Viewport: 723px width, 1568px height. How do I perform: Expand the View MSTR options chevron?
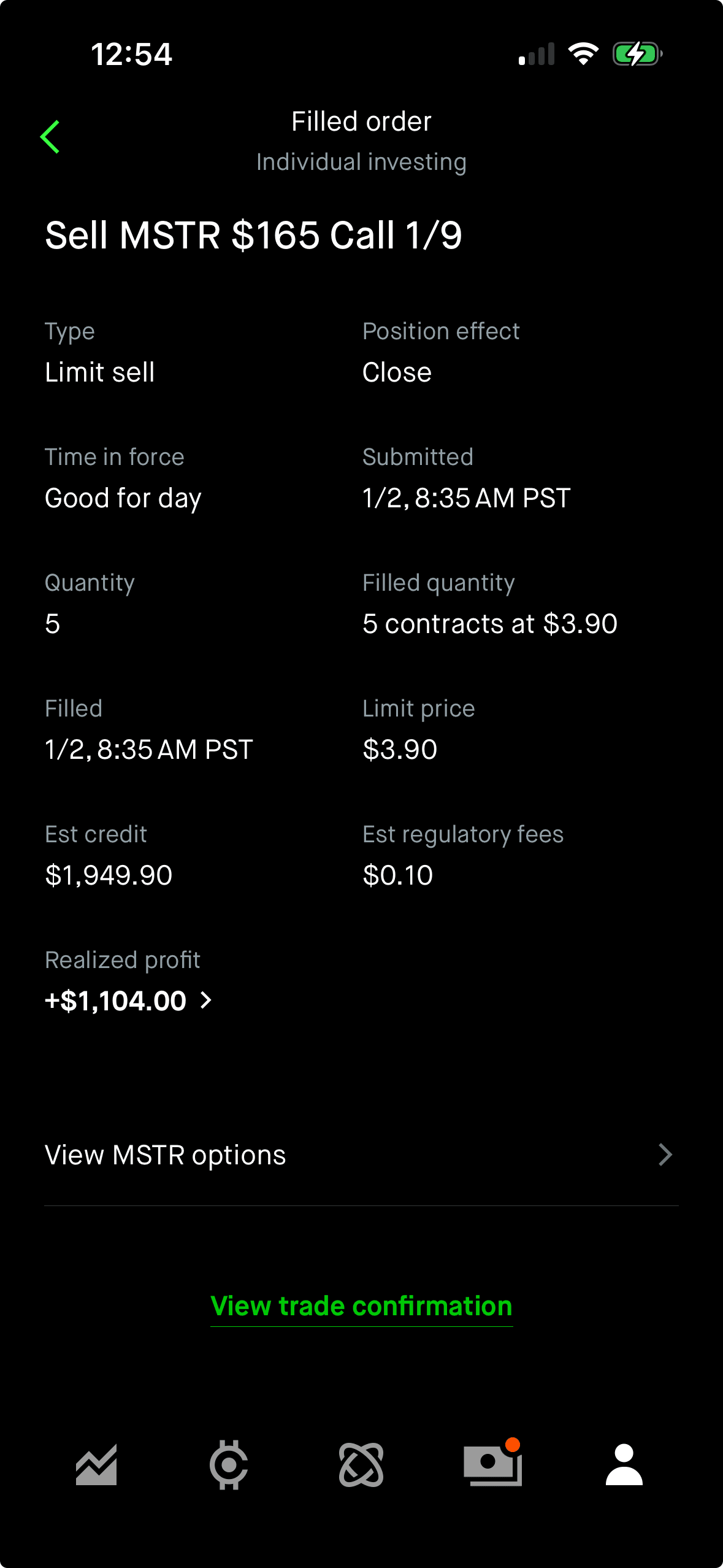click(x=665, y=1155)
